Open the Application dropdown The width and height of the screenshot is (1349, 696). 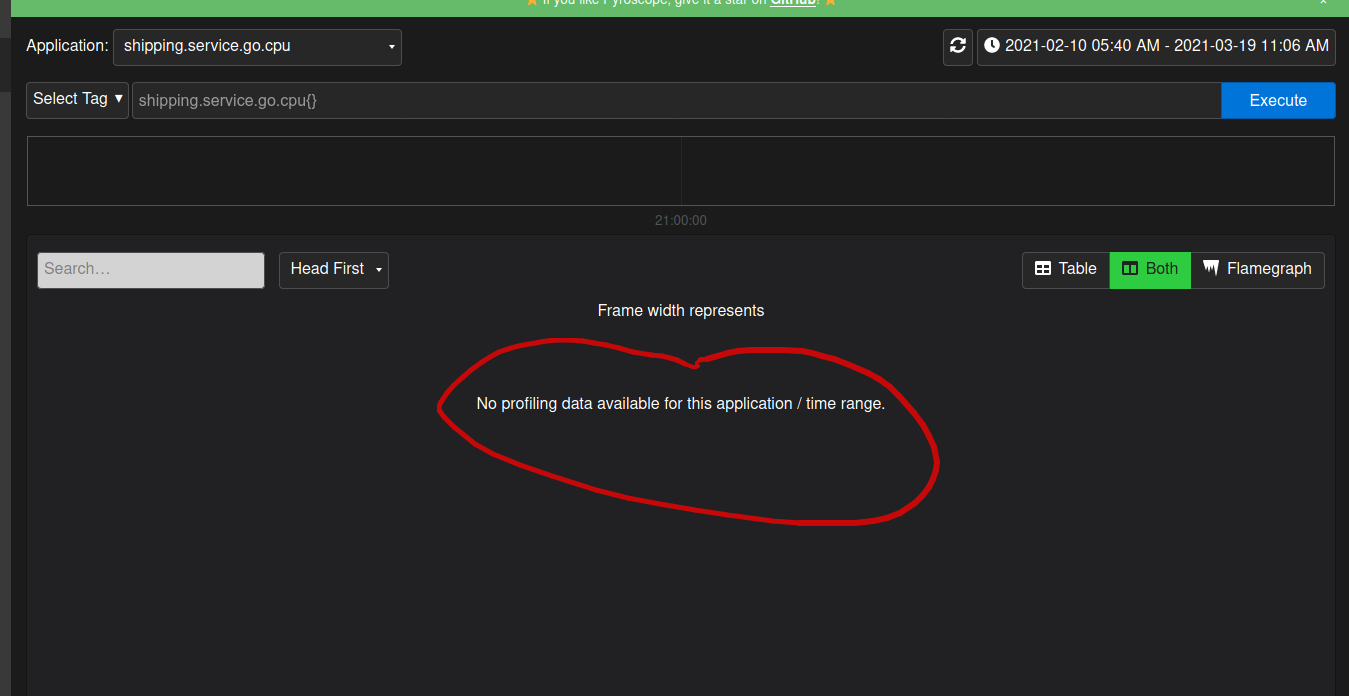[x=257, y=46]
